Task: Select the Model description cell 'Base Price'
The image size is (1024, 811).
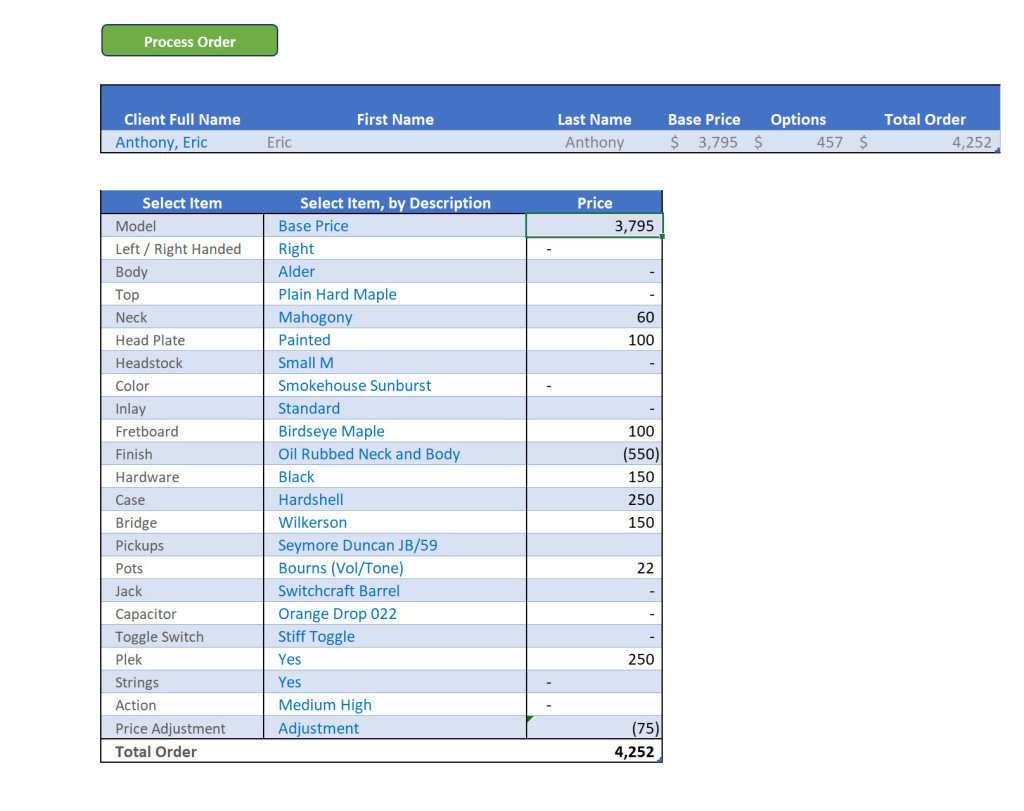Action: [395, 226]
